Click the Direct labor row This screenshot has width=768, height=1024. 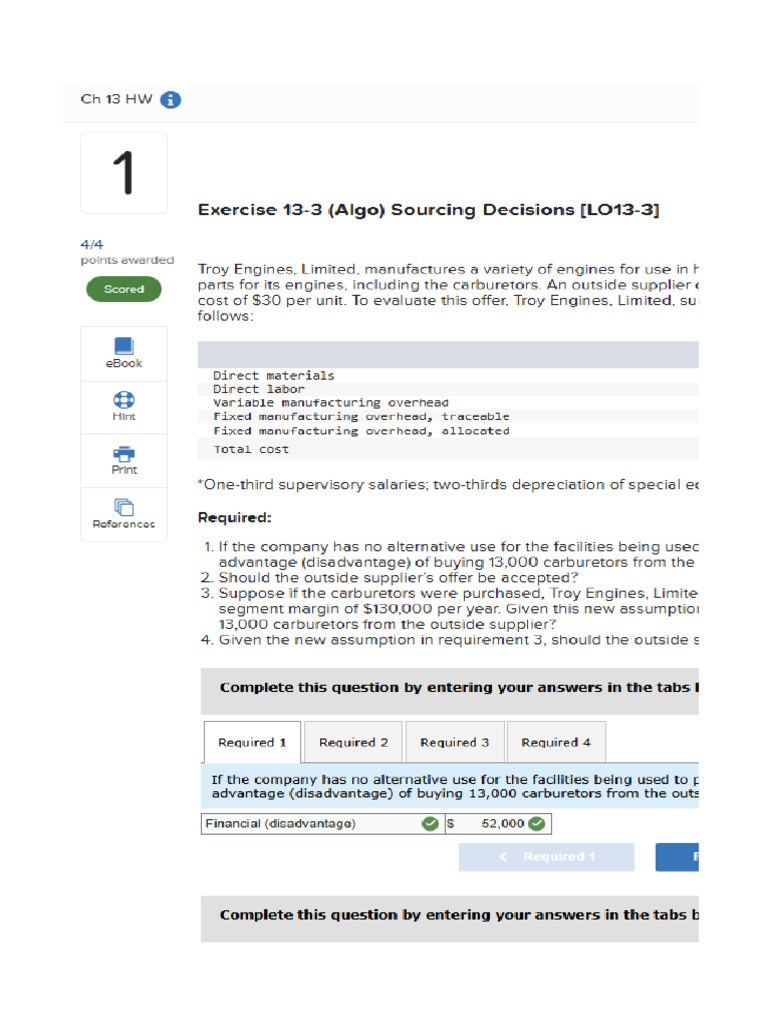coord(448,389)
